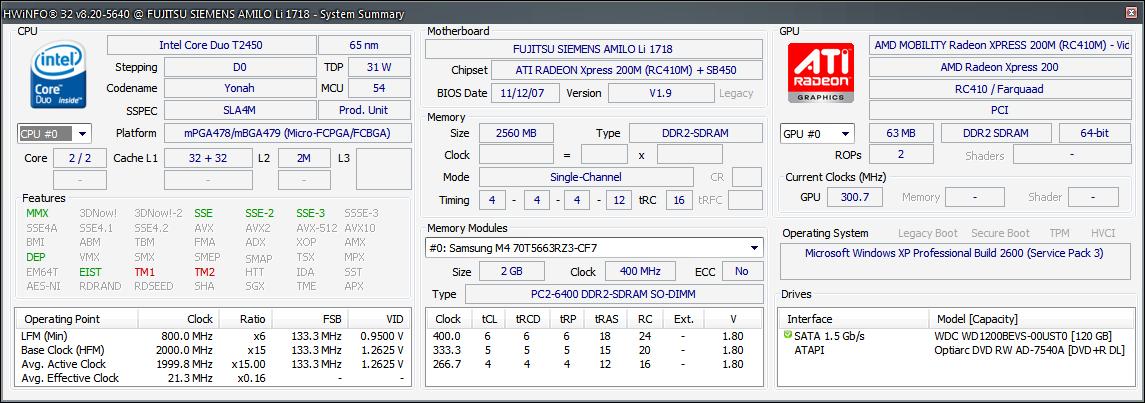1145x403 pixels.
Task: Click the AMD MOBILITY Radeon XPRESS 200M GPU field
Action: click(x=1000, y=45)
